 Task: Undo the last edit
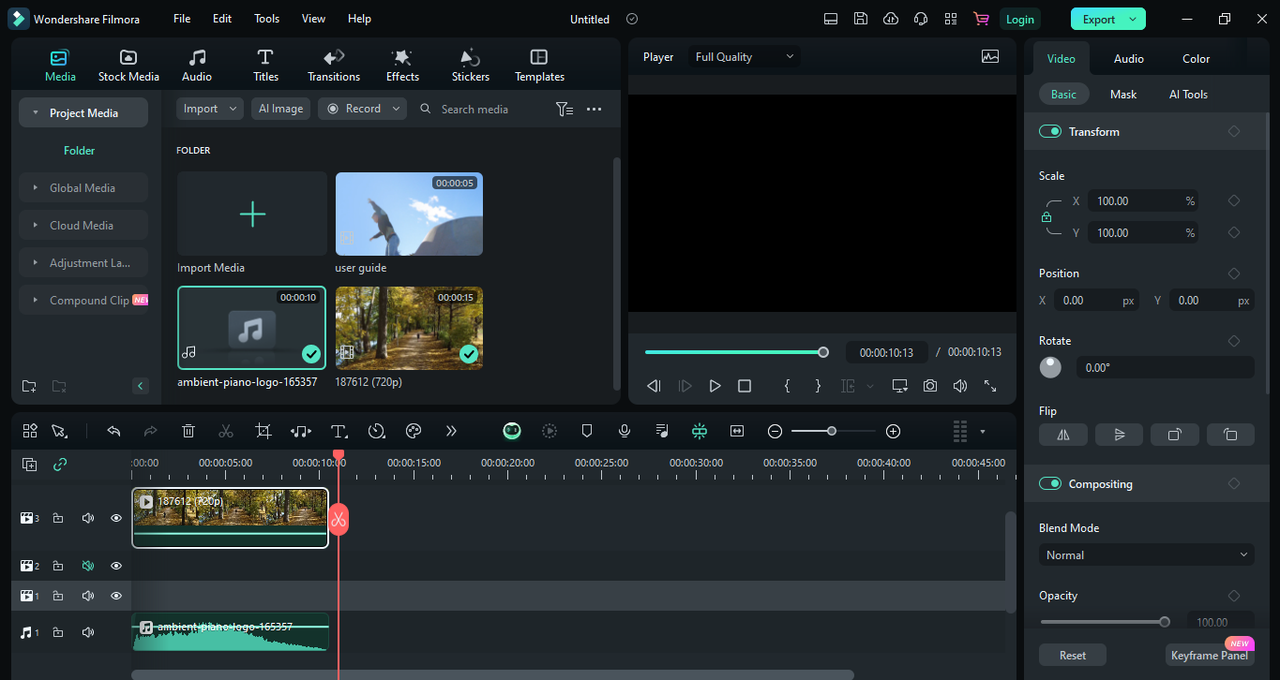[113, 430]
